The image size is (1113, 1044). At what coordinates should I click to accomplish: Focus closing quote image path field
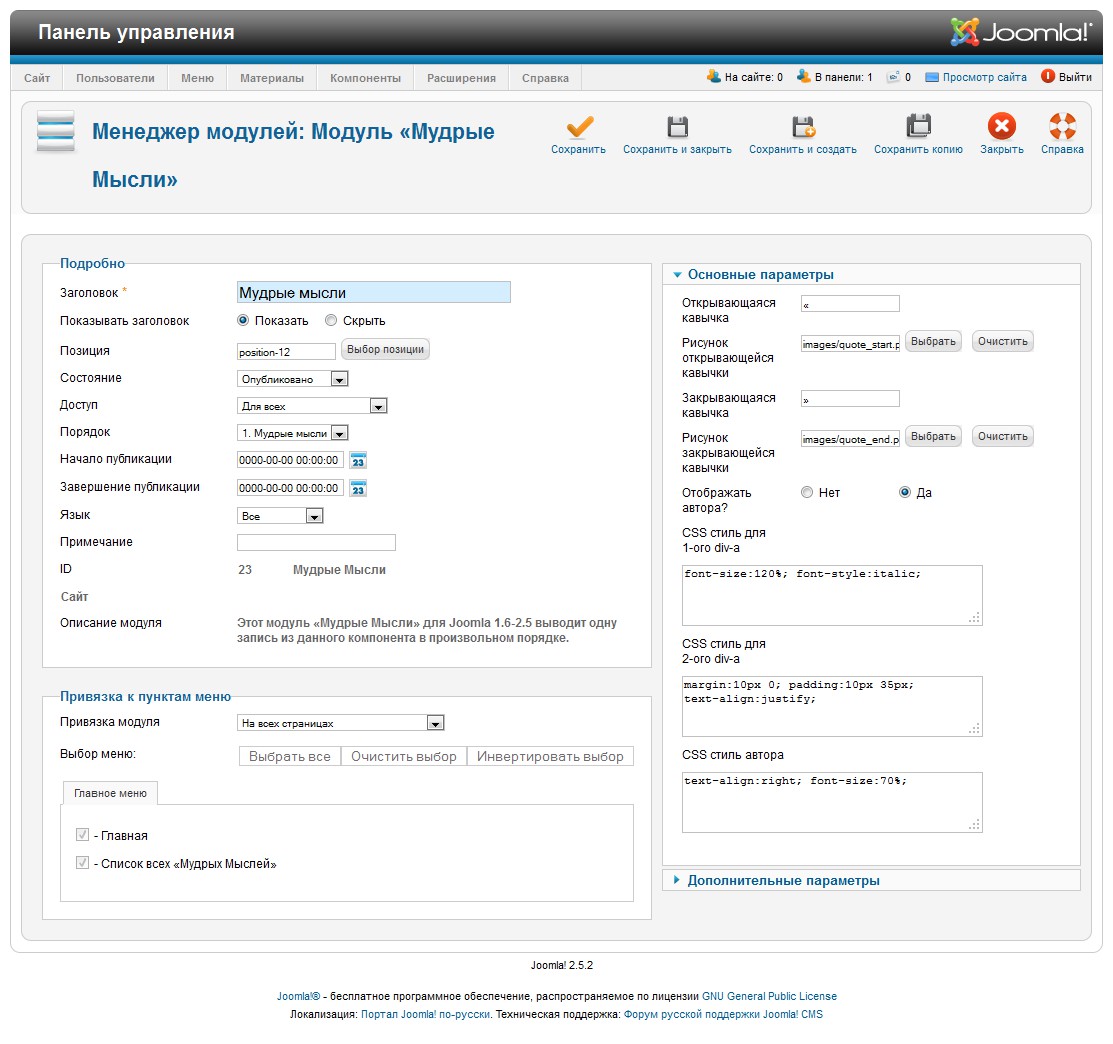point(850,439)
